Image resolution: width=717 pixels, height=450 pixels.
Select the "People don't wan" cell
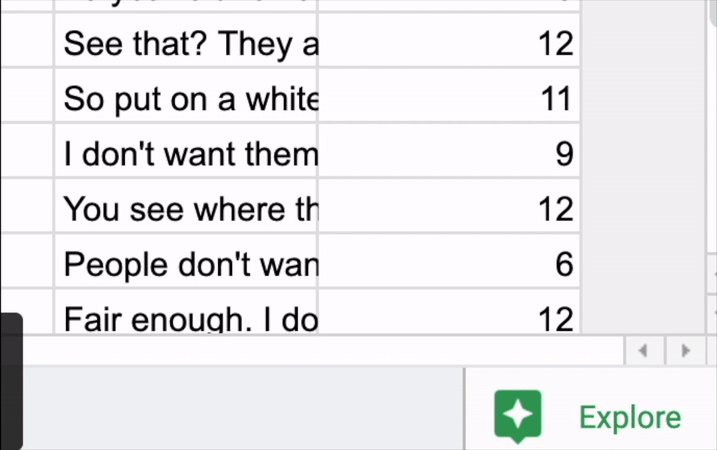pos(186,261)
